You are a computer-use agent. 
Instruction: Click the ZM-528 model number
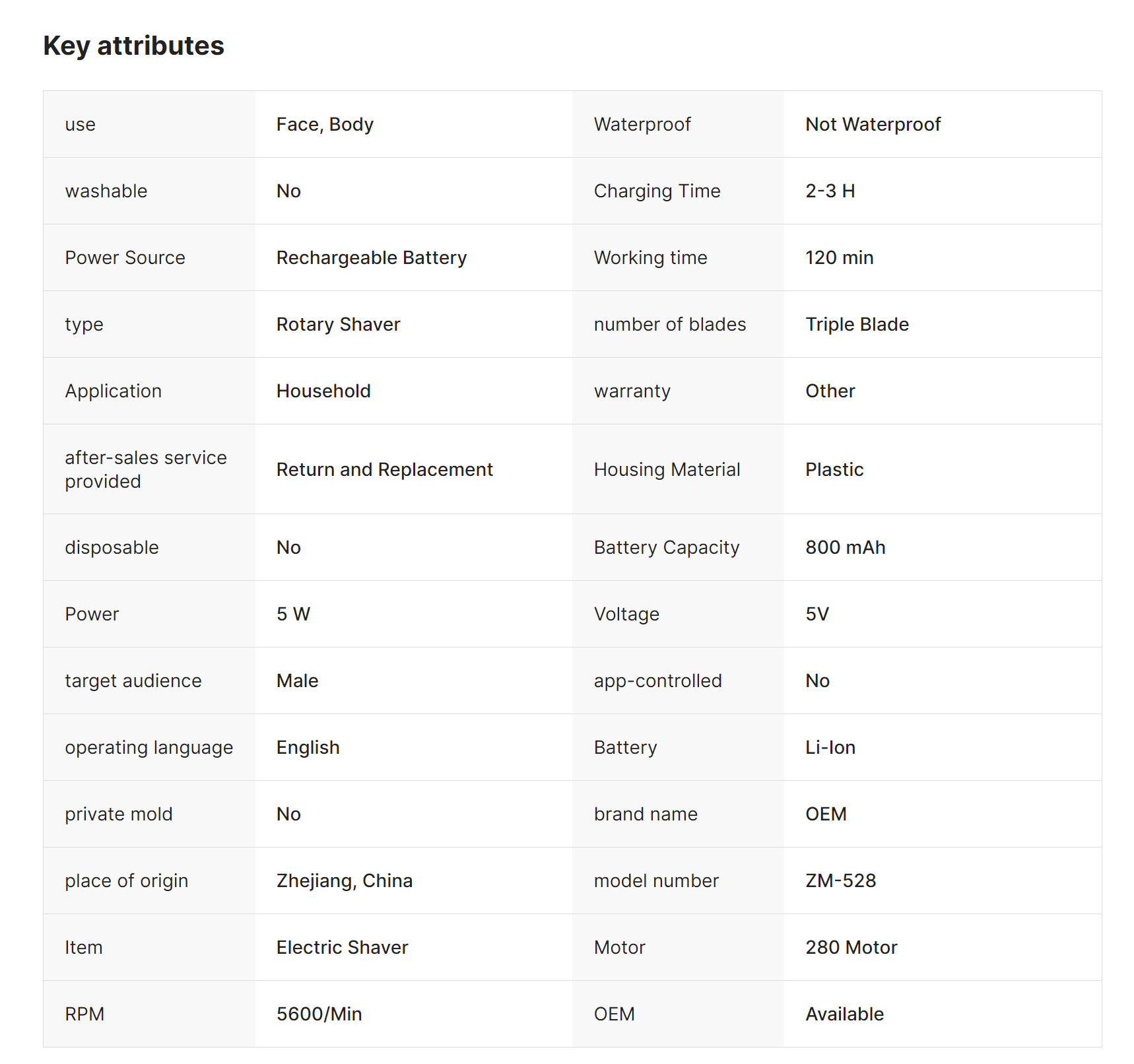click(x=840, y=881)
